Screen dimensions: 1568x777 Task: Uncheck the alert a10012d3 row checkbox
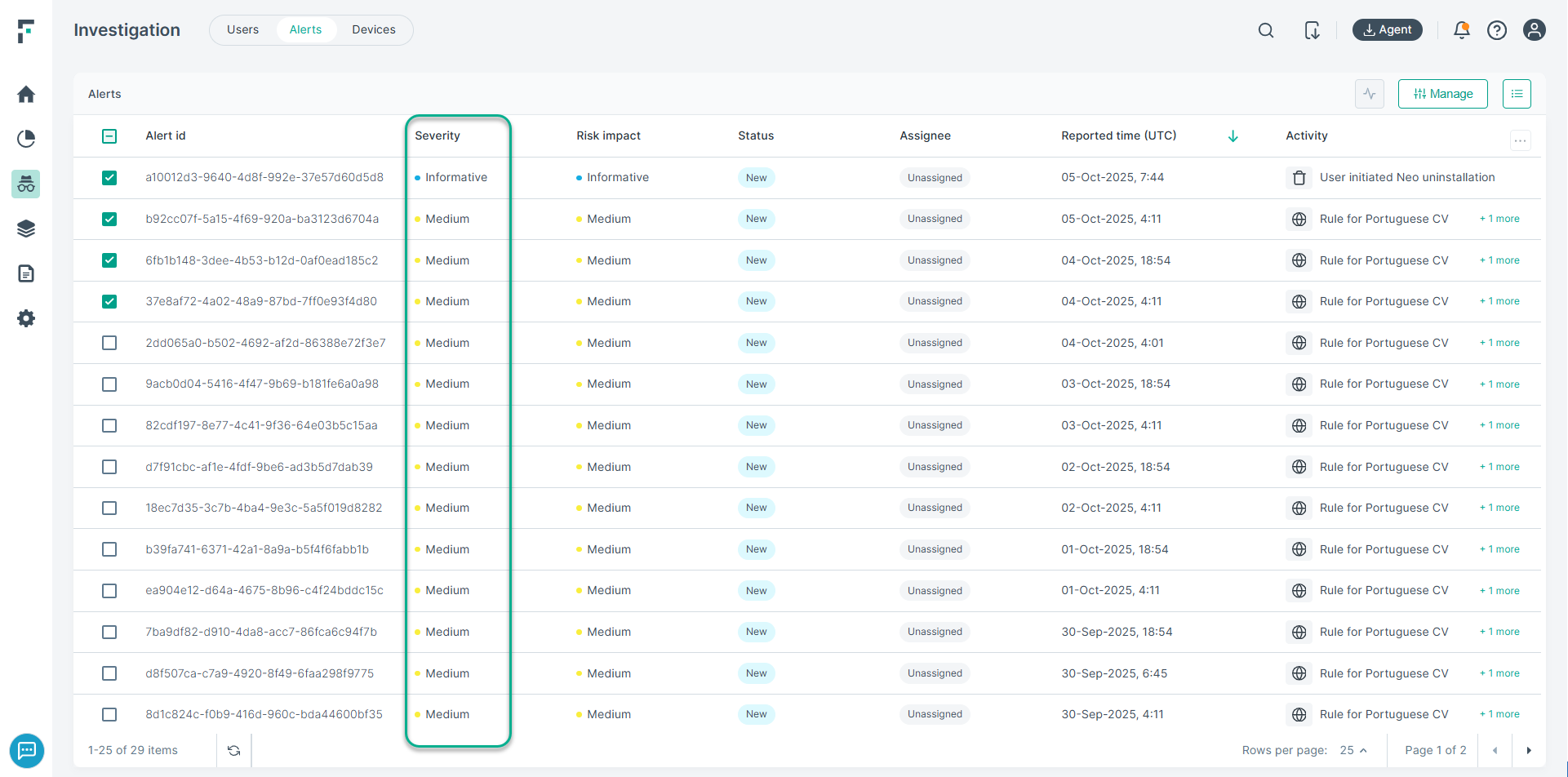(109, 178)
